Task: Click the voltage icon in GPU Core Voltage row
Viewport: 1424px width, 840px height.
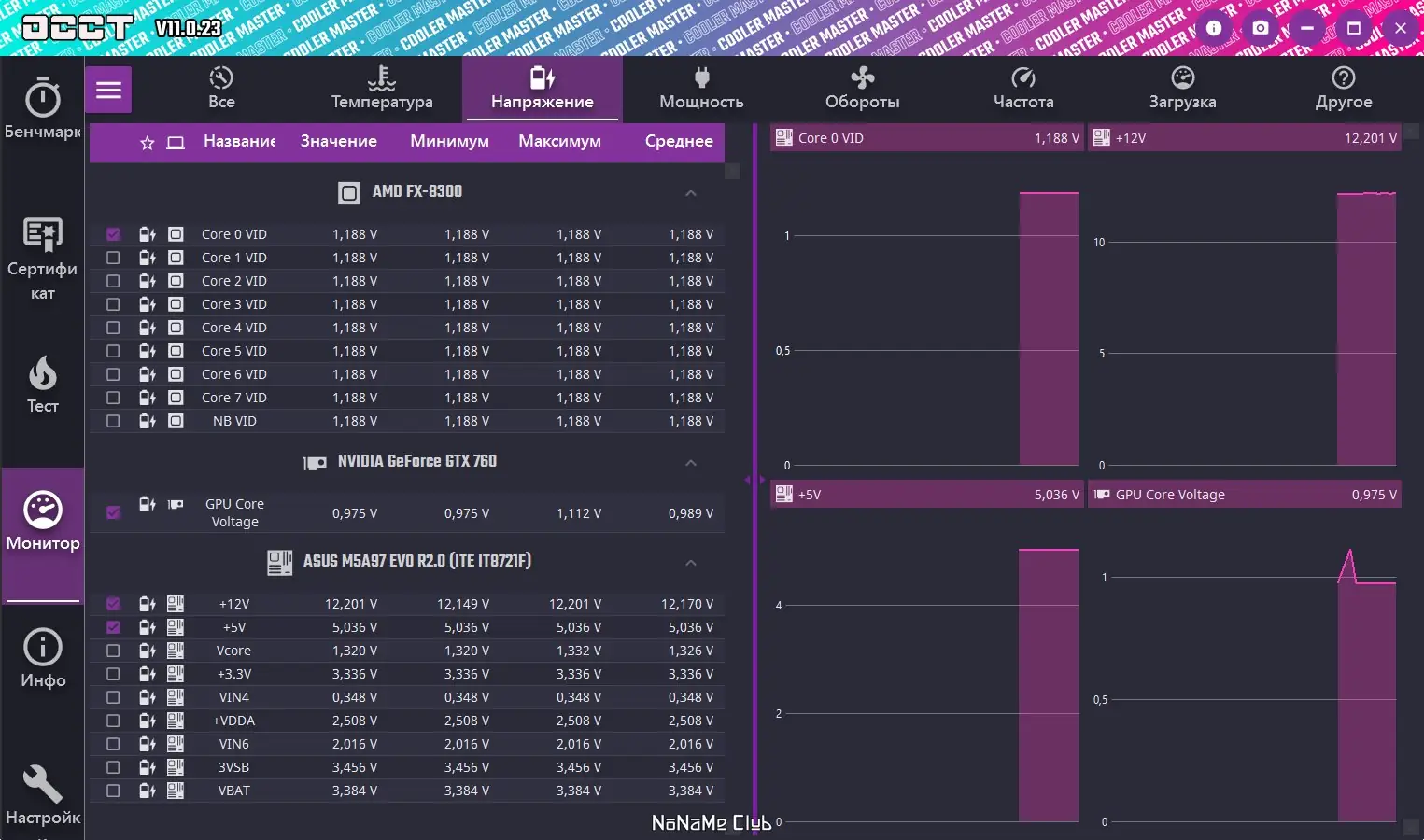Action: point(147,504)
